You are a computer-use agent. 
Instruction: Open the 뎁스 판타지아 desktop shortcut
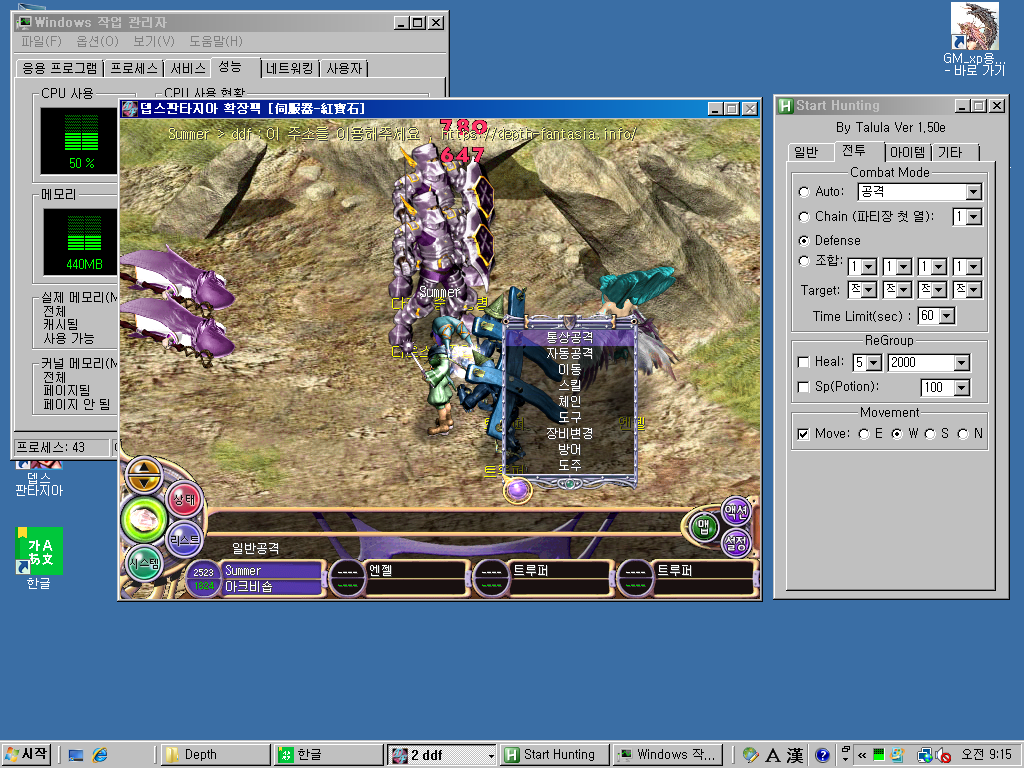(x=39, y=479)
